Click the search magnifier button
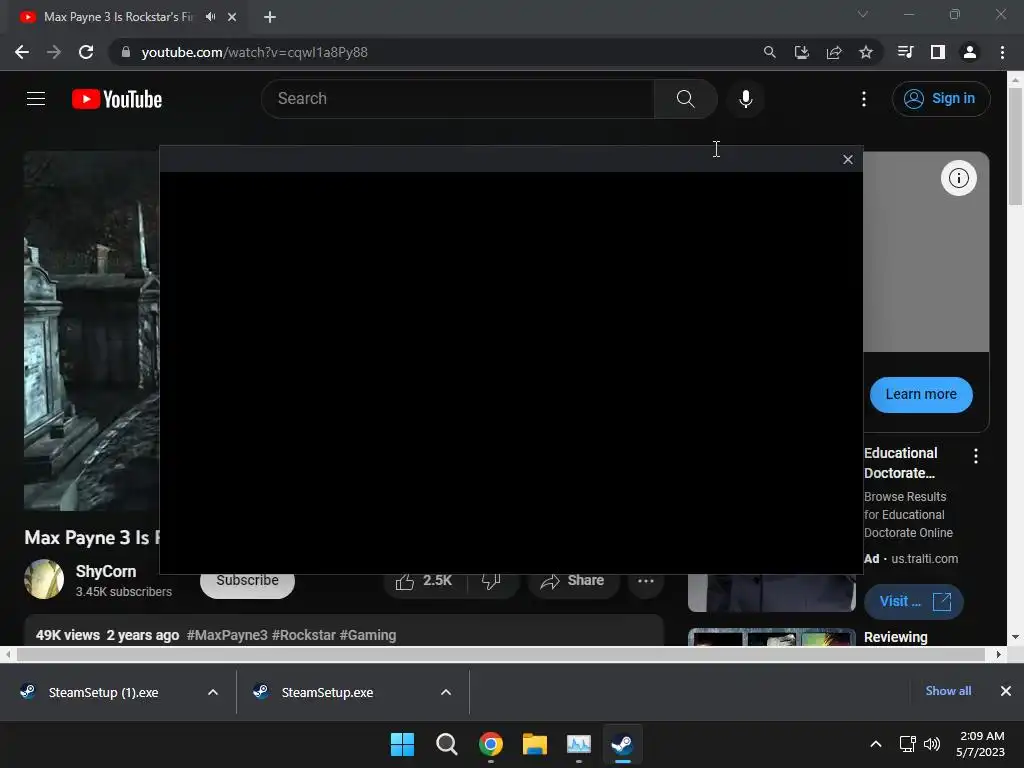Viewport: 1024px width, 768px height. [x=685, y=99]
